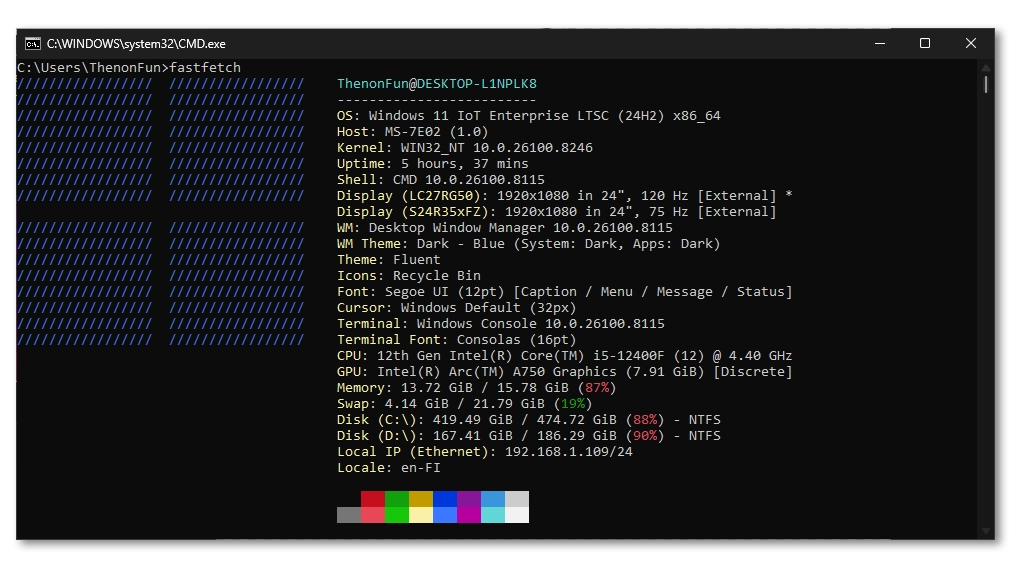The height and width of the screenshot is (577, 1012).
Task: Click the Local IP (Ethernet) line
Action: (x=485, y=452)
